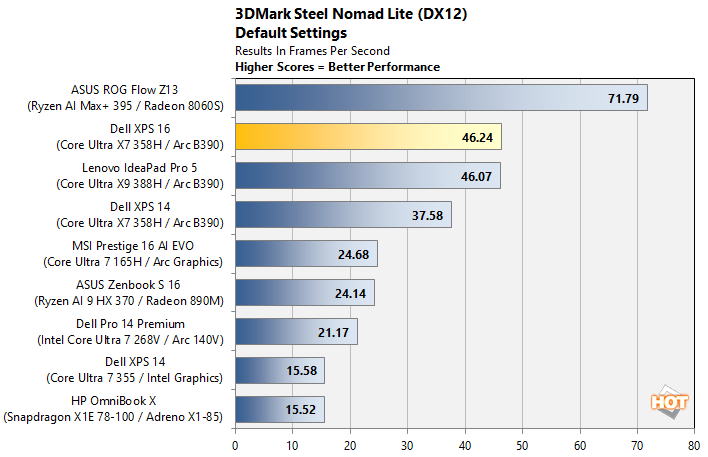Click the Ryzen AI Max+ 395 spec label

[126, 106]
